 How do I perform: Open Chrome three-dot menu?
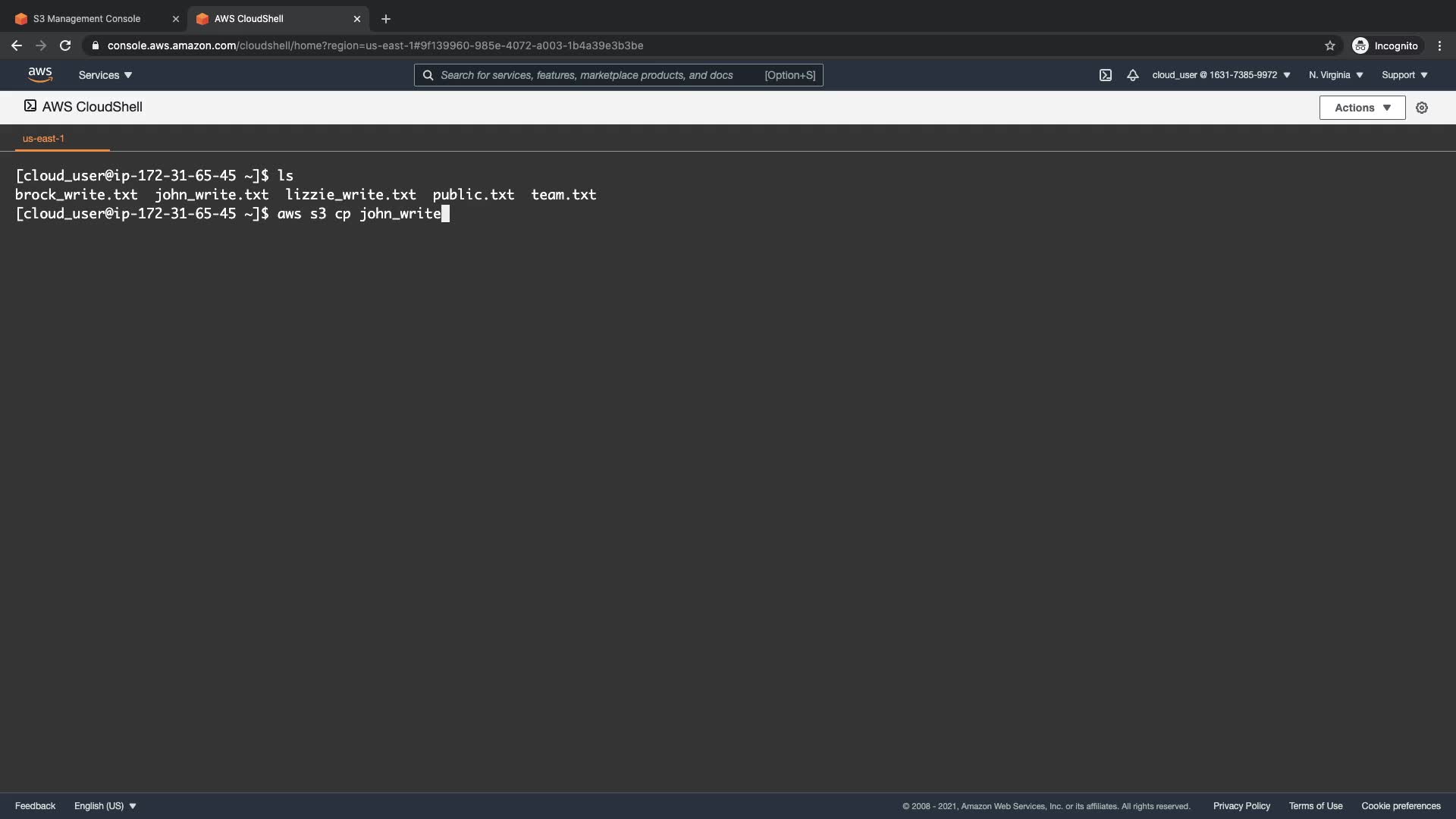coord(1439,45)
